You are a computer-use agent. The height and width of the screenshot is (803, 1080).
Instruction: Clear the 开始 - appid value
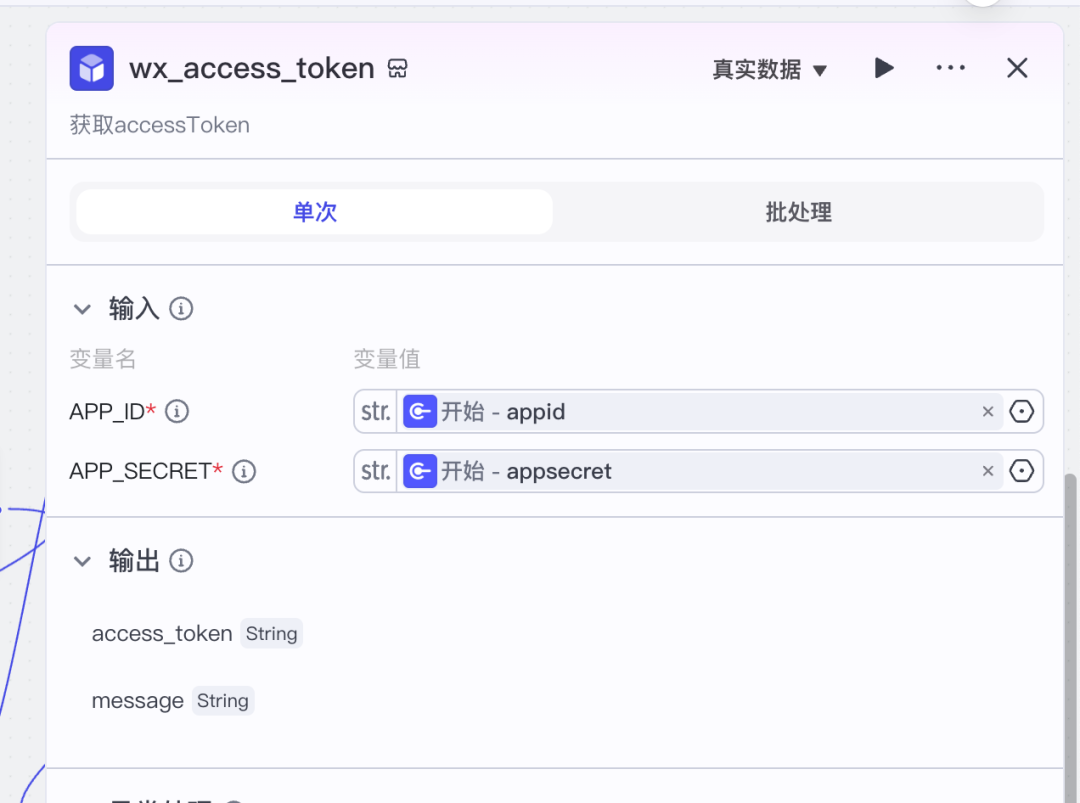988,411
